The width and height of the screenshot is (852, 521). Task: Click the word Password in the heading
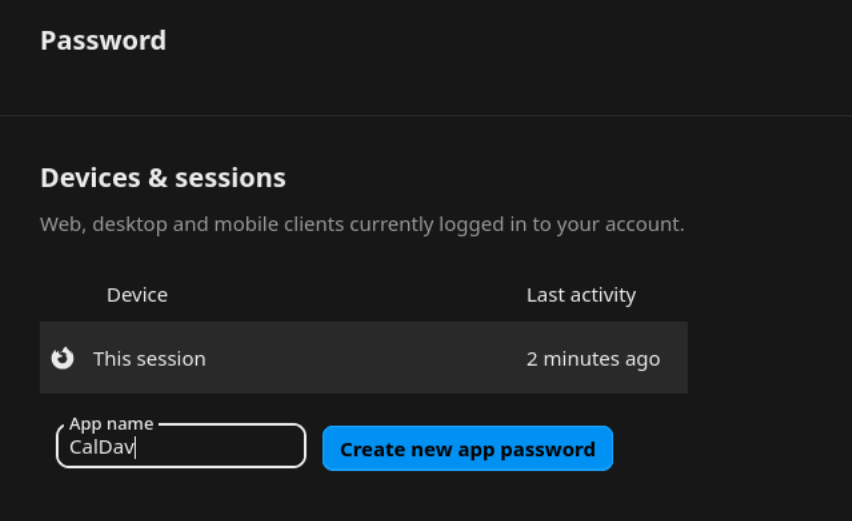[103, 41]
